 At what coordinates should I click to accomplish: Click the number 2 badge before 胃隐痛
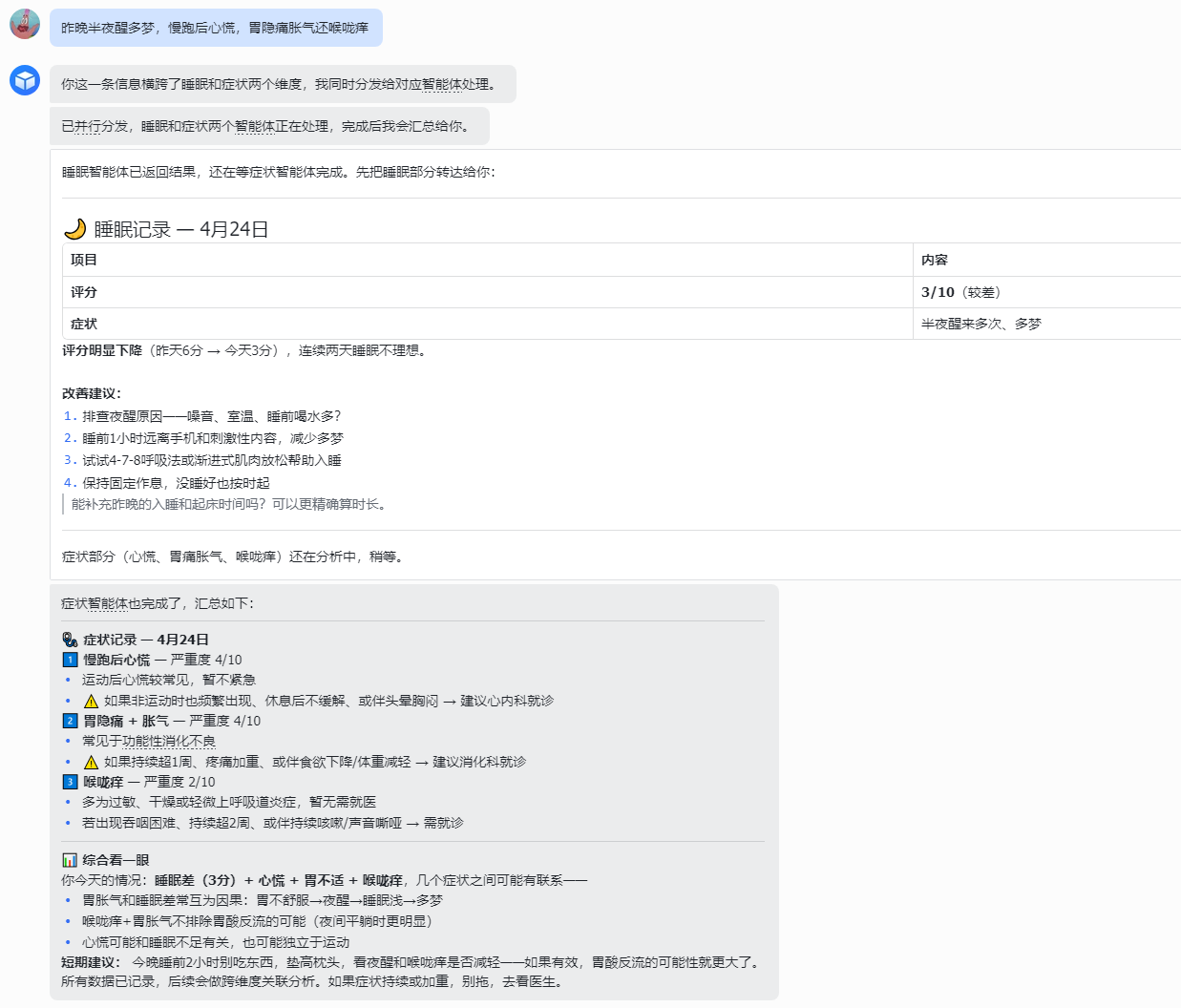(x=70, y=721)
